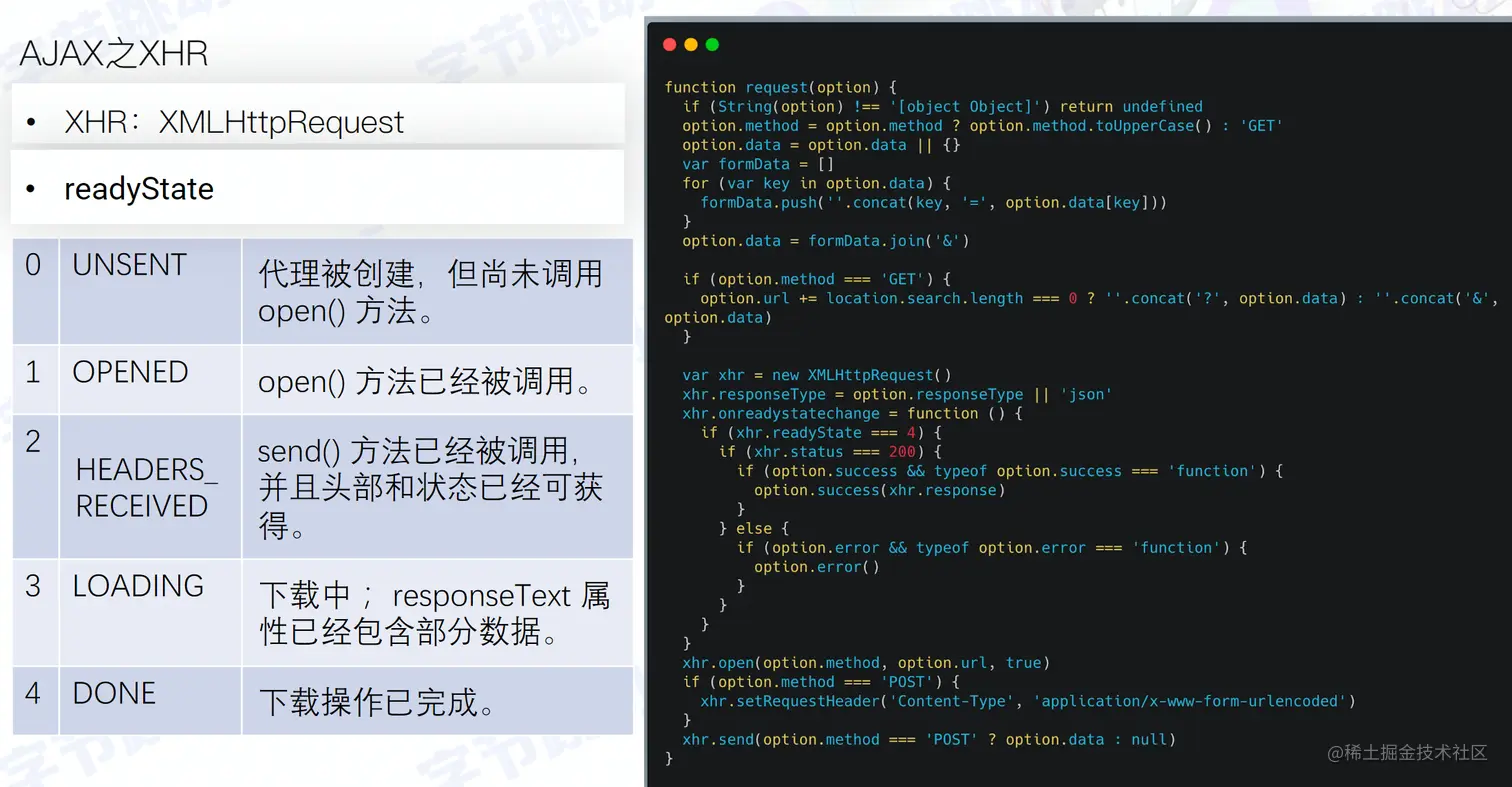Select the 'OPENED' state cell
This screenshot has width=1512, height=787.
click(x=150, y=380)
